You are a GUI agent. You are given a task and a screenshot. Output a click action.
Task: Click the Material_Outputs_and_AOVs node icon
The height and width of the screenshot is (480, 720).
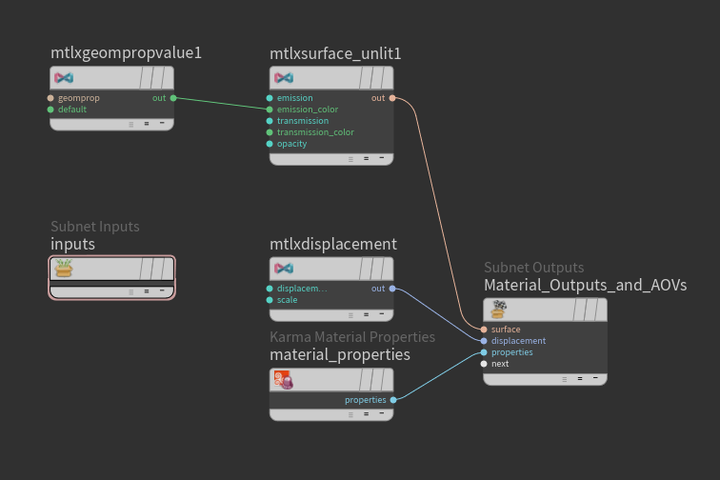498,309
